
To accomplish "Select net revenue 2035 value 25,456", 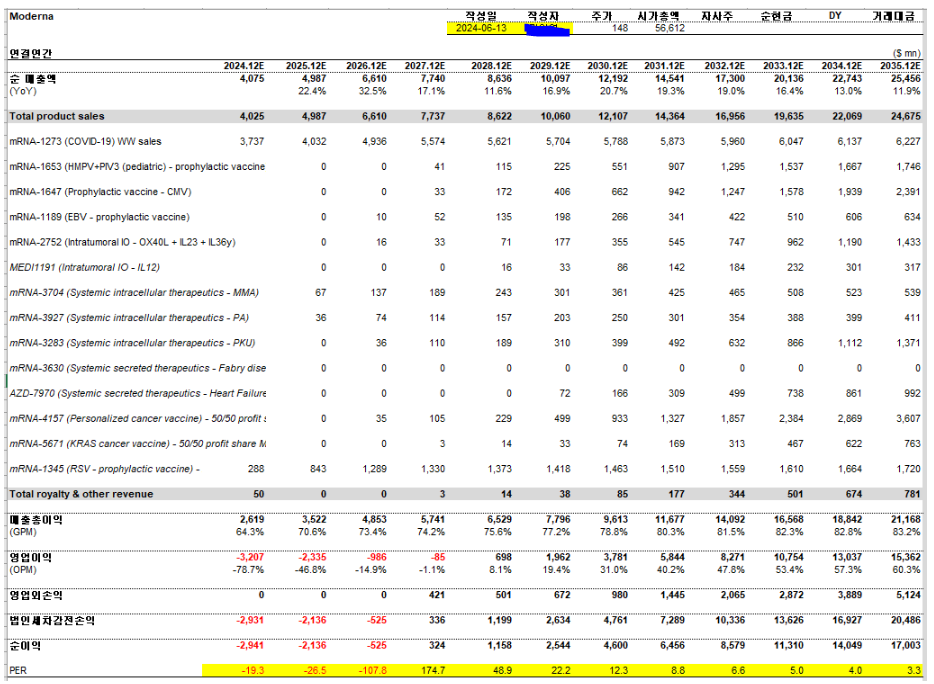I will pyautogui.click(x=905, y=79).
